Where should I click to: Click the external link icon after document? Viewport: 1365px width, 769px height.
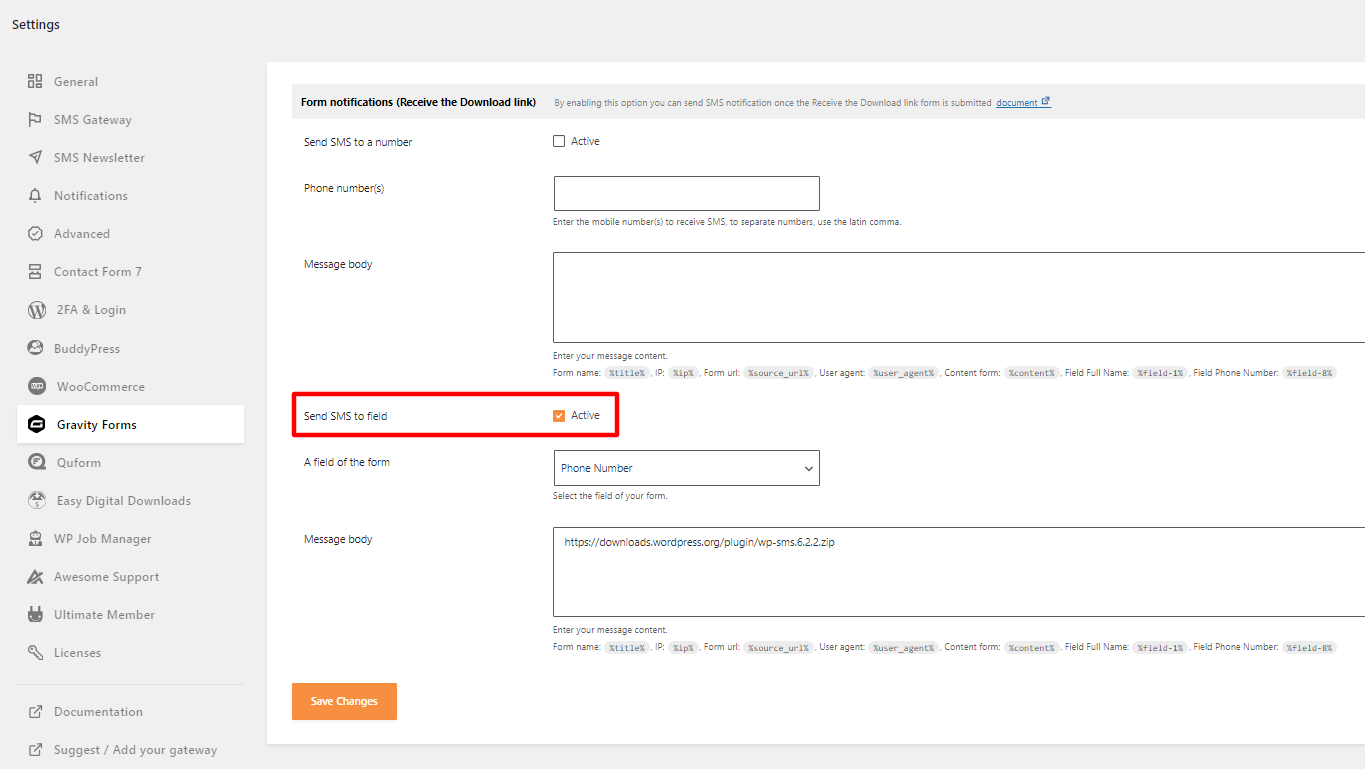[x=1046, y=101]
